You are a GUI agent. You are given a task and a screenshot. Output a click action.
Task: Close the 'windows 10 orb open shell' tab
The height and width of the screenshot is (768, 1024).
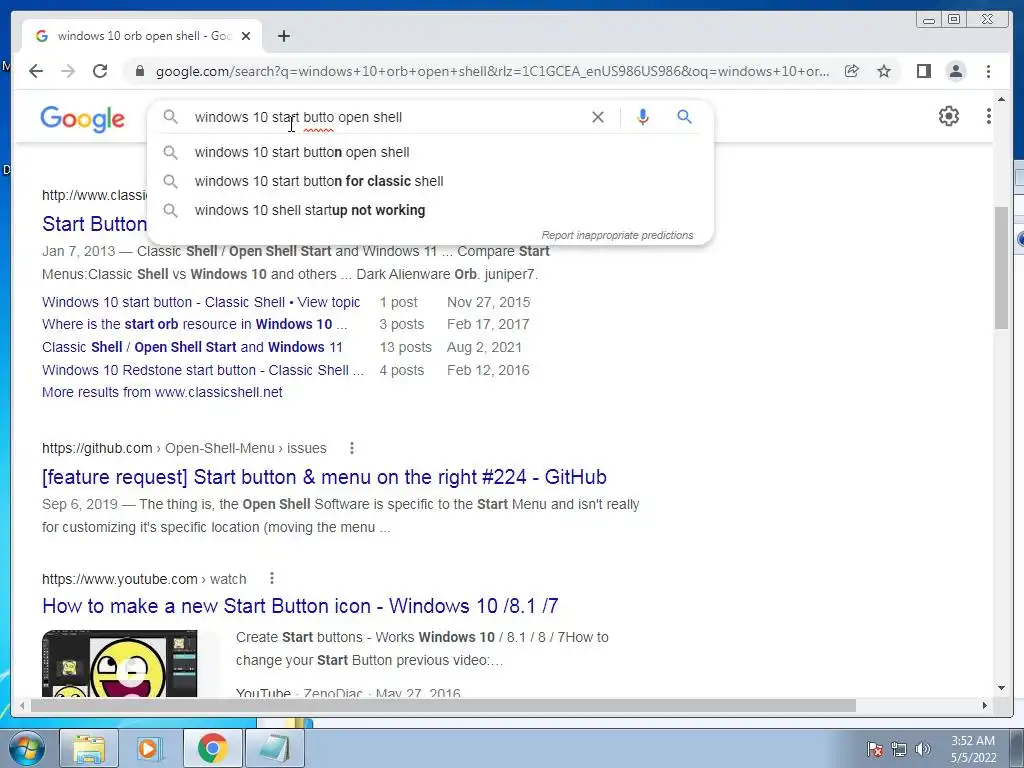(246, 36)
